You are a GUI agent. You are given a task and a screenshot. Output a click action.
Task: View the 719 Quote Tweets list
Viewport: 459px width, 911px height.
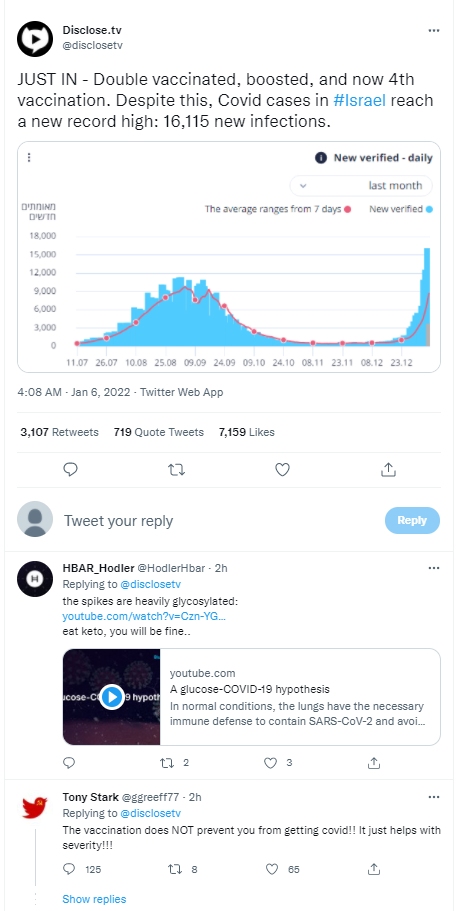pyautogui.click(x=159, y=432)
